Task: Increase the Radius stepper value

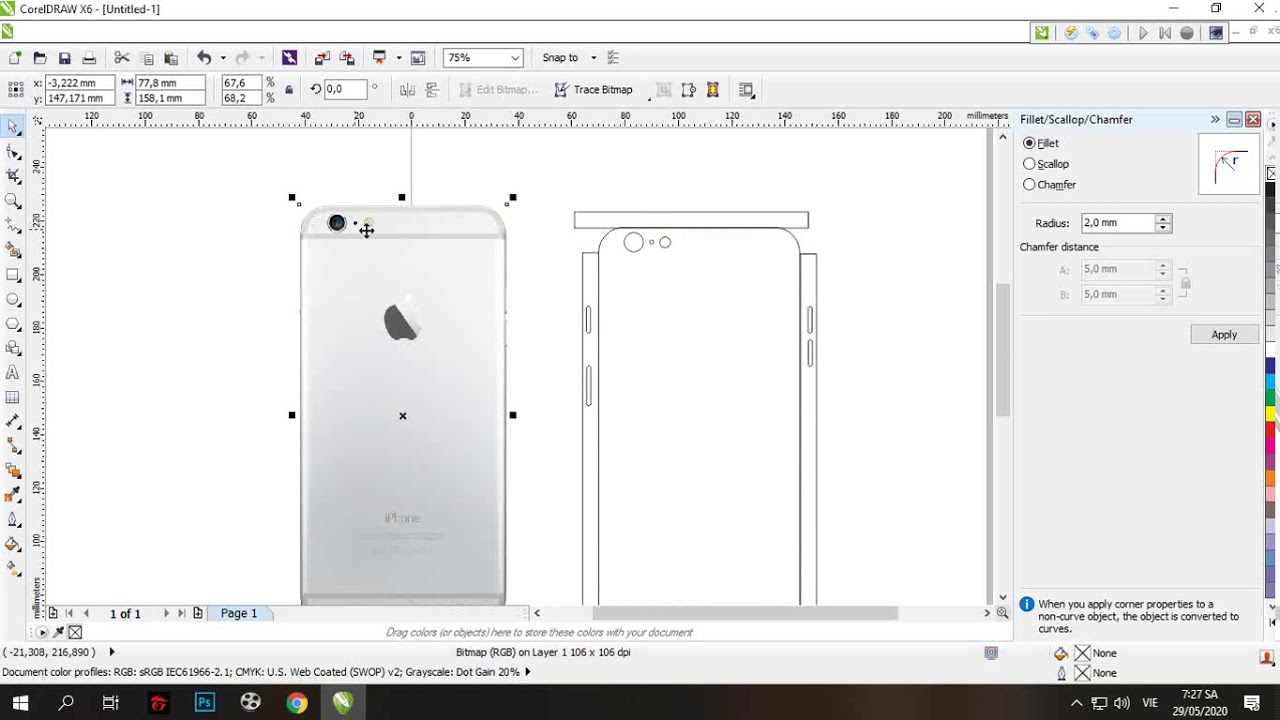Action: coord(1162,219)
